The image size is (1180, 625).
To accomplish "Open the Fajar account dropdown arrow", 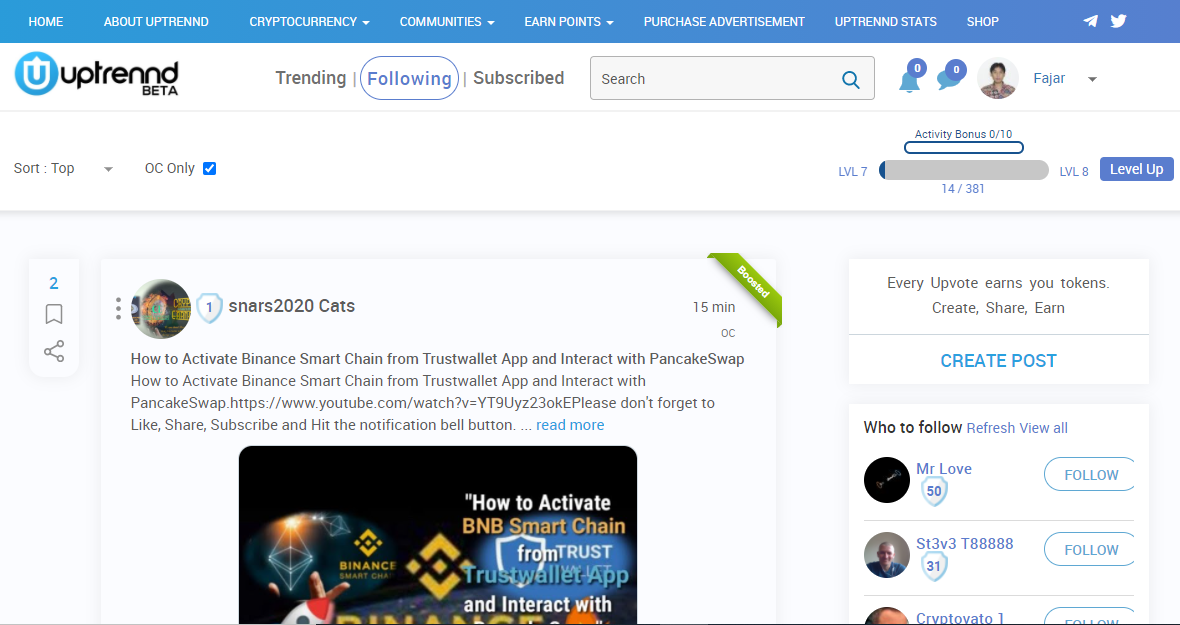I will tap(1093, 79).
